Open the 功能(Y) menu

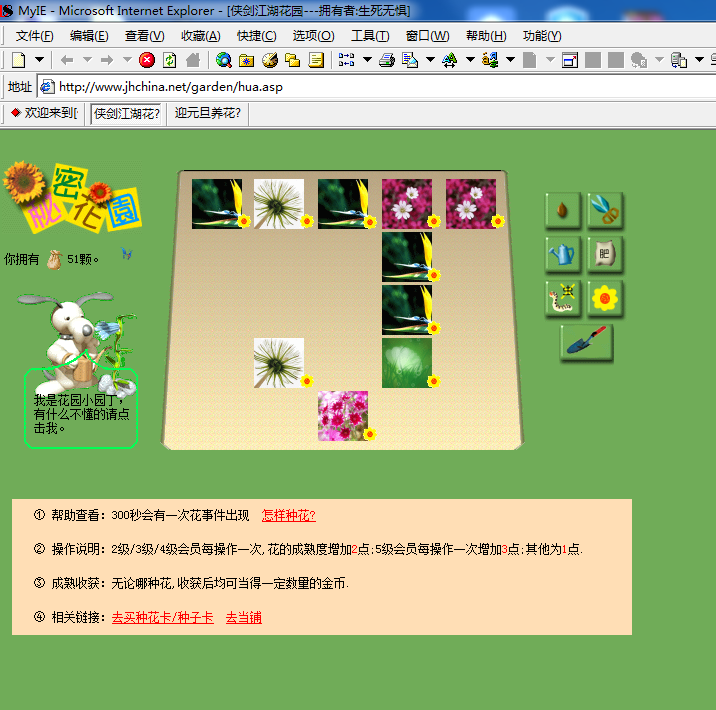coord(542,36)
